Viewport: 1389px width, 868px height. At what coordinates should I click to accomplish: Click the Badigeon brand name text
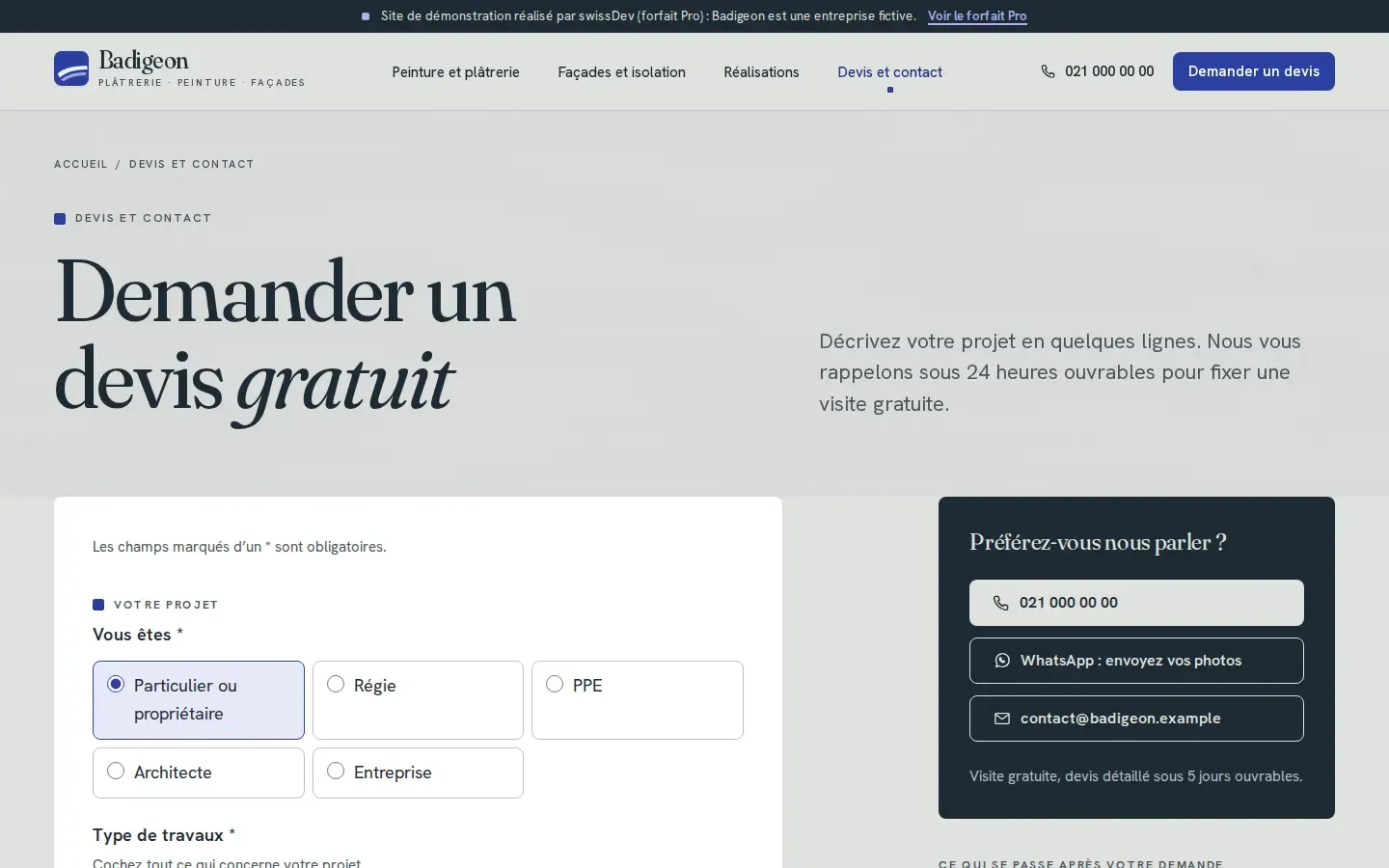[144, 61]
